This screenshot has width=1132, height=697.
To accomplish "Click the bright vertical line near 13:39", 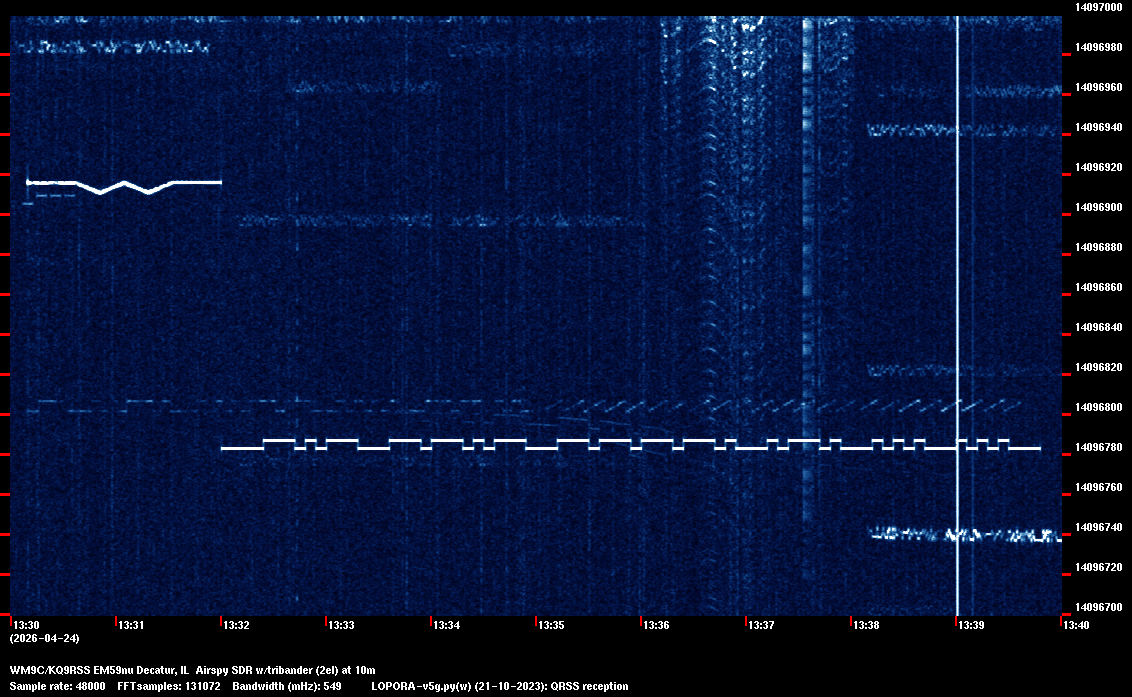I will tap(957, 300).
